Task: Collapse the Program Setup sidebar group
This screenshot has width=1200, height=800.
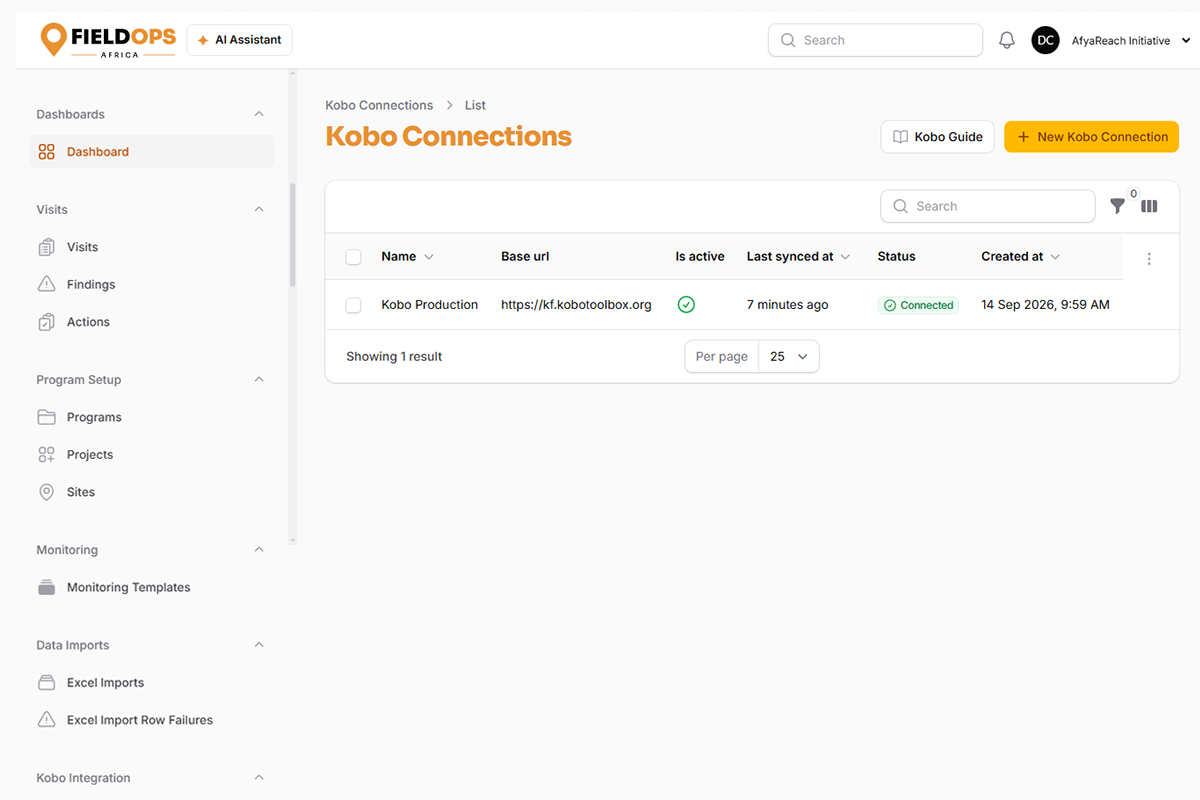Action: [x=259, y=380]
